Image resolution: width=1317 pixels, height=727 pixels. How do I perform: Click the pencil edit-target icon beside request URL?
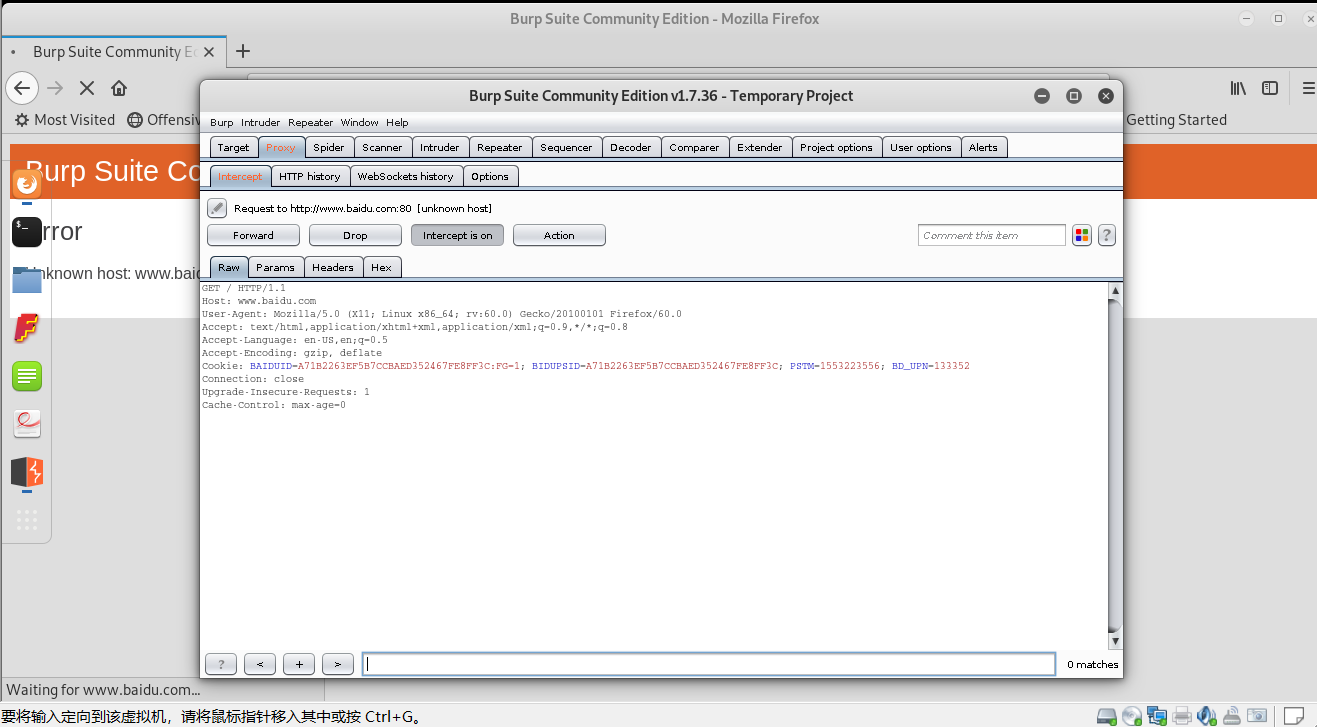(x=216, y=208)
